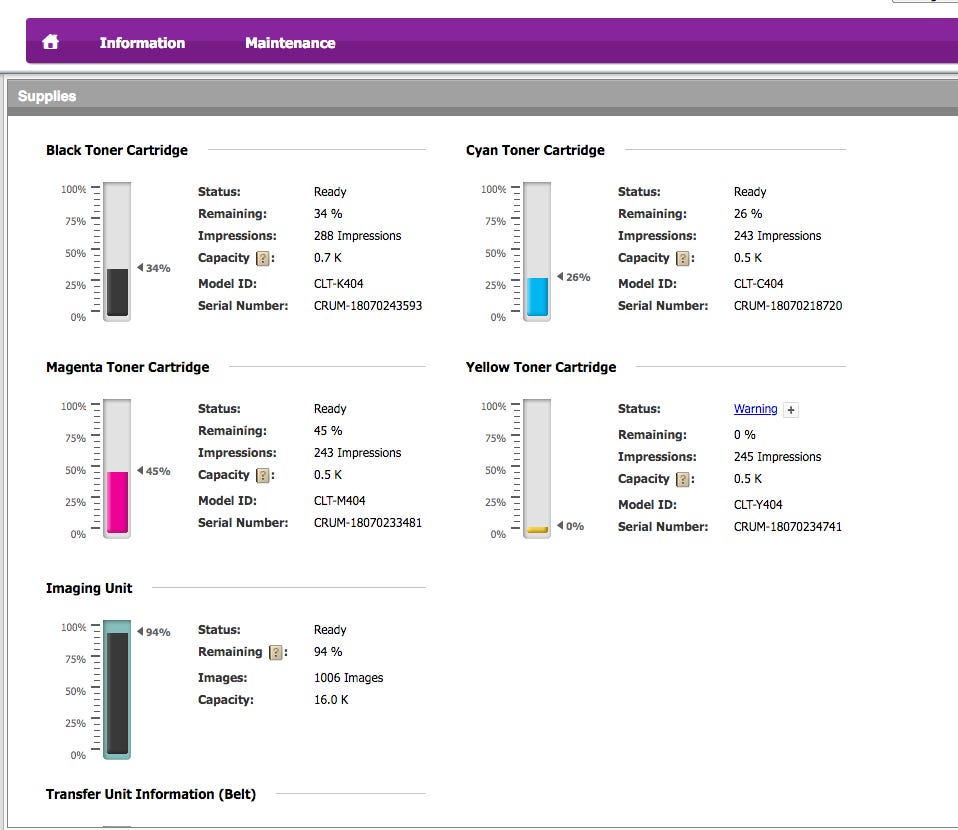Screen dimensions: 958x830
Task: Click help icon beside cyan toner Capacity
Action: pos(683,259)
